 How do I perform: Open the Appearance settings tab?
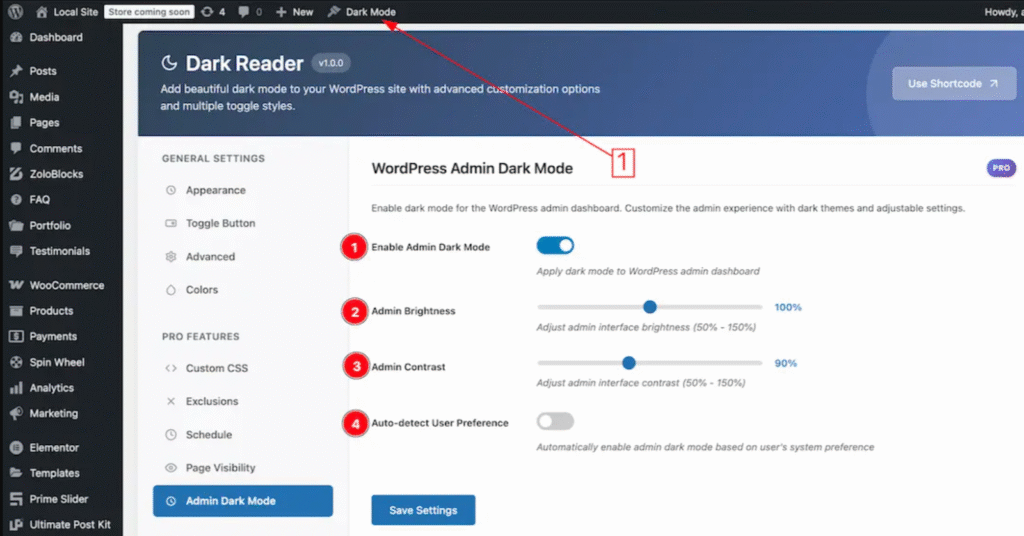tap(243, 190)
